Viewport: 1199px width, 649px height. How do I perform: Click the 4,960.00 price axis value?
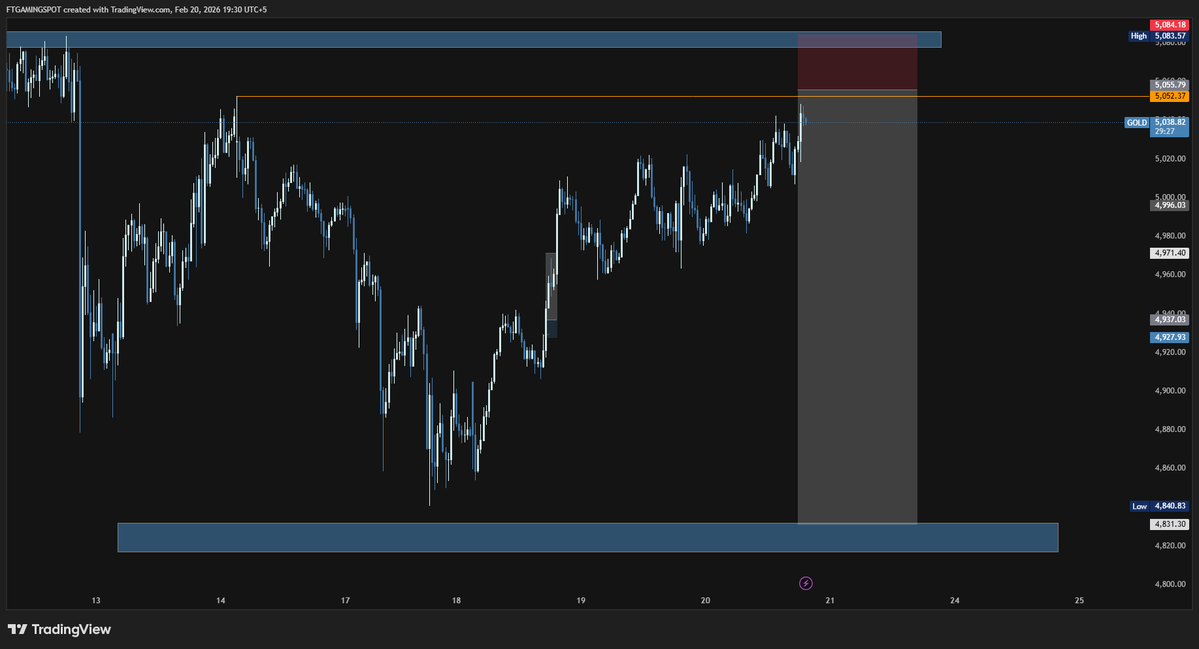click(x=1170, y=274)
